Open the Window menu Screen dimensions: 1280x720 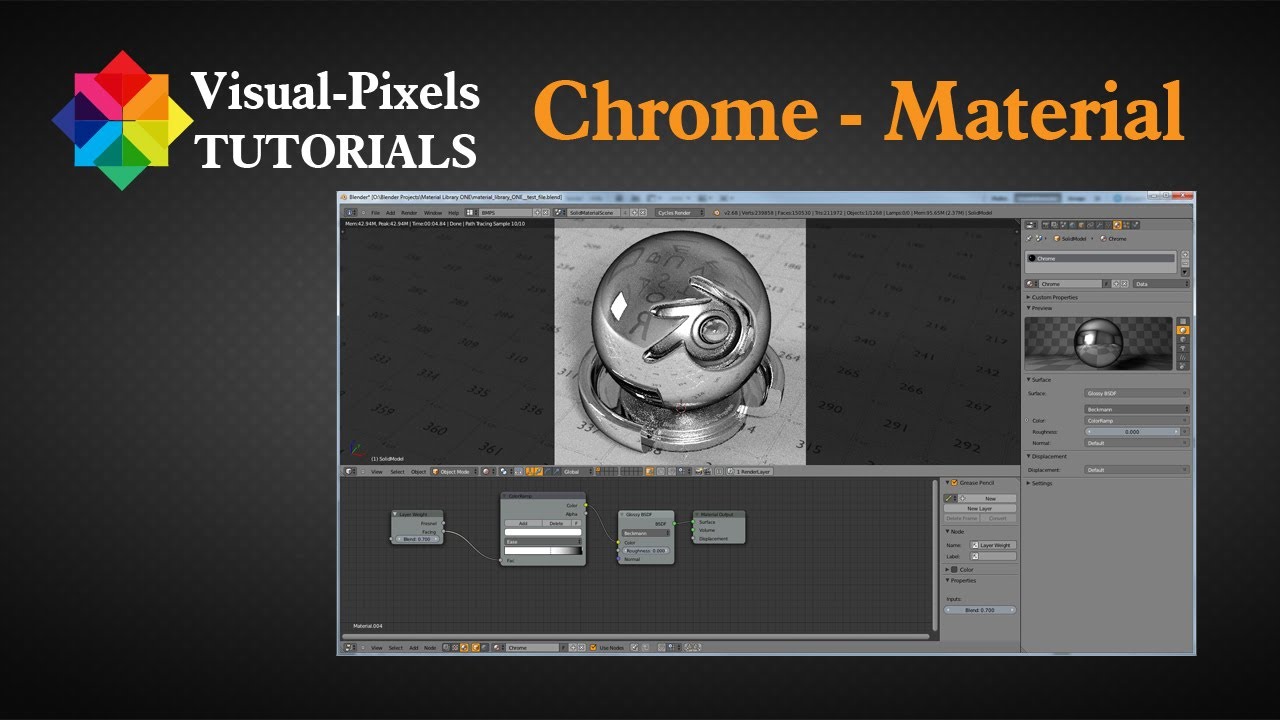[x=433, y=213]
